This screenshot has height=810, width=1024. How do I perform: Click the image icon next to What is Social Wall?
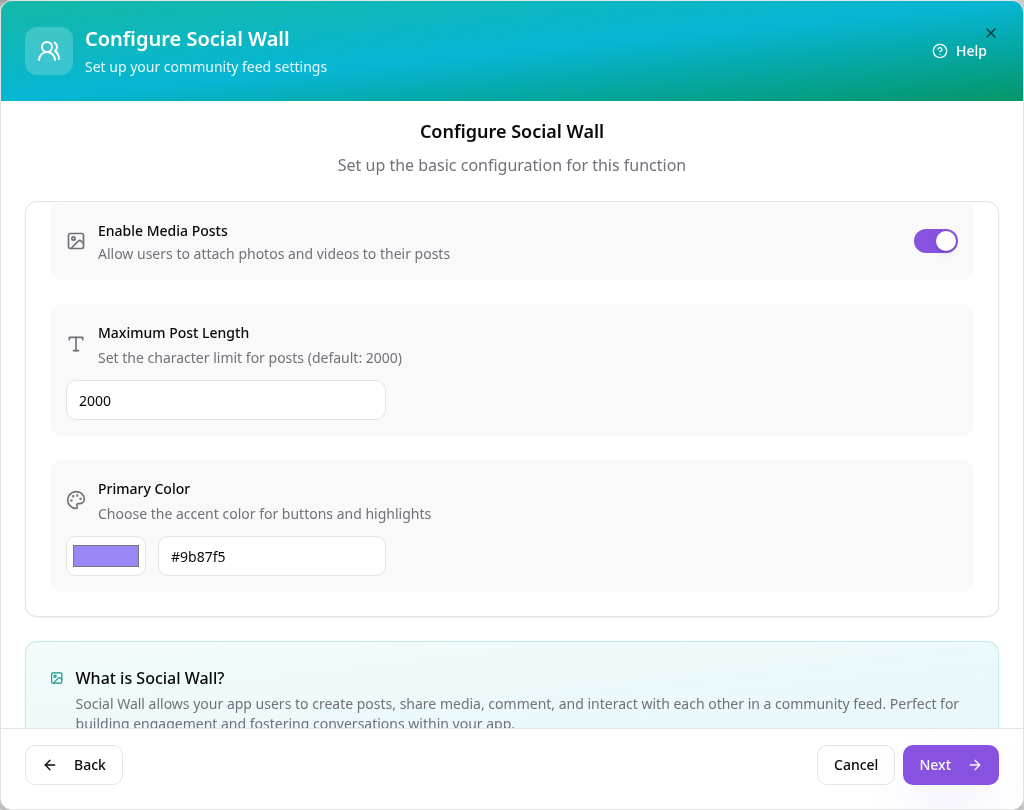[x=57, y=678]
